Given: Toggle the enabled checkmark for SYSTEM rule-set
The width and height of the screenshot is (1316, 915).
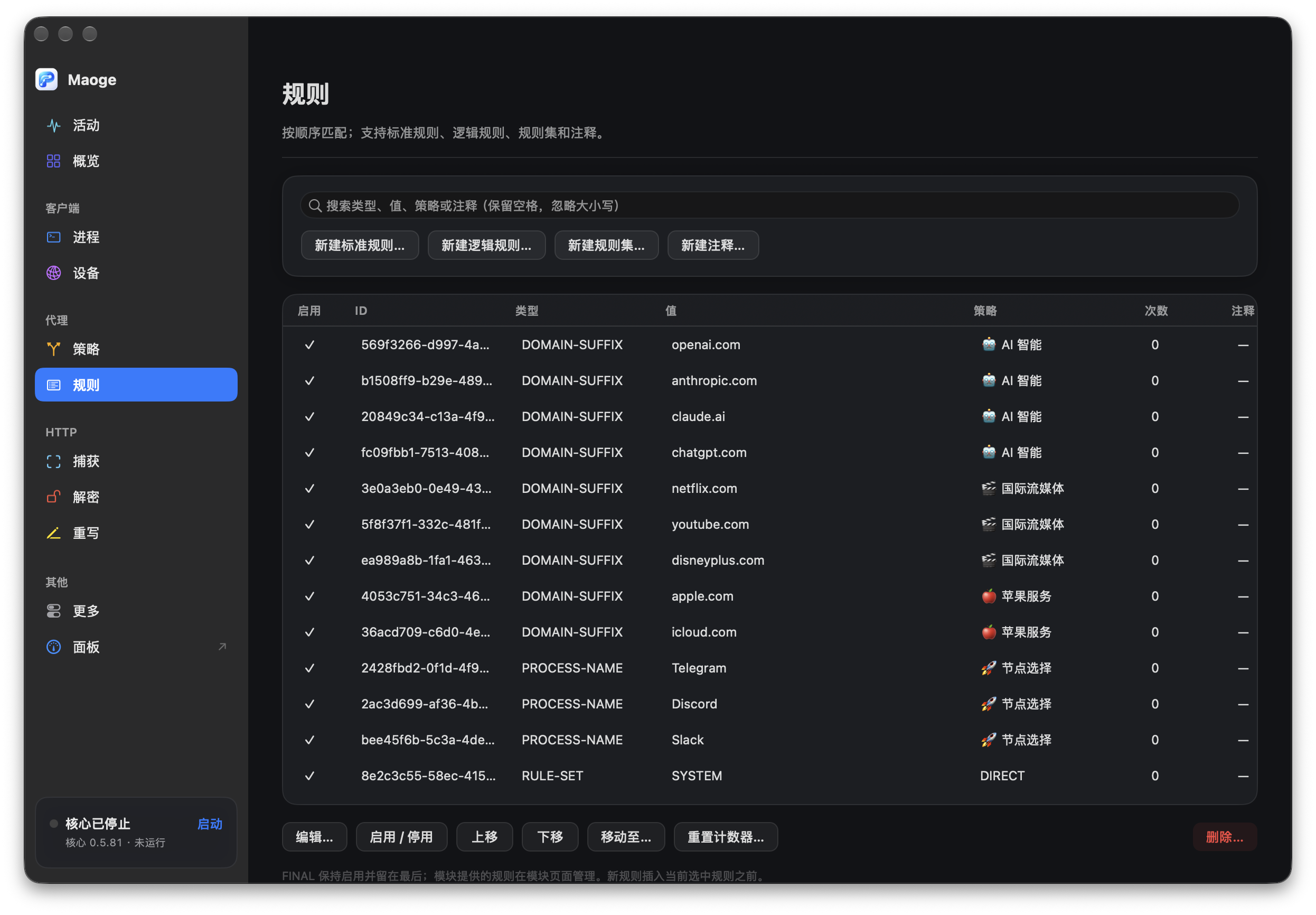Looking at the screenshot, I should (x=309, y=775).
